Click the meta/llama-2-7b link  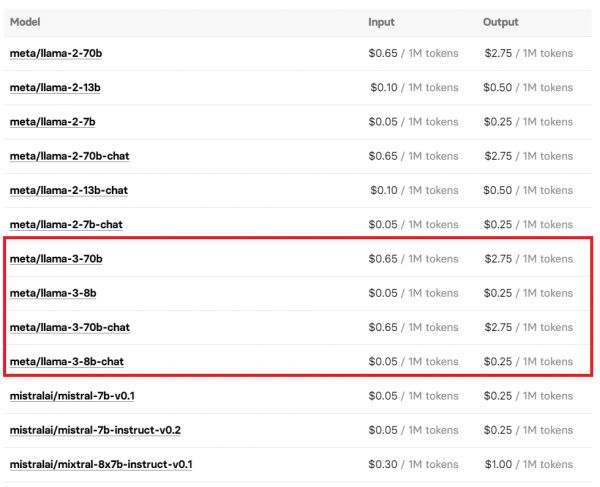pos(52,122)
